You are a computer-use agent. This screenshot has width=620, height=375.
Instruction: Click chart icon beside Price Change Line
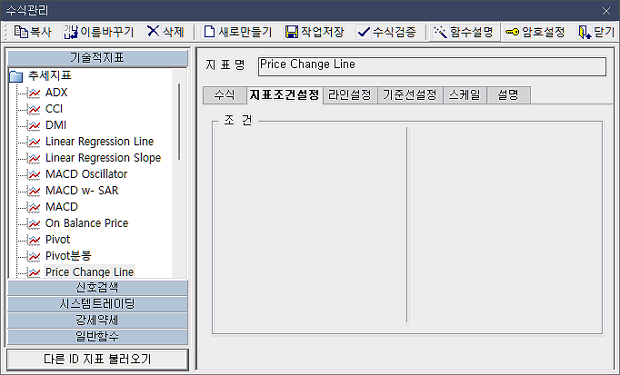coord(34,272)
